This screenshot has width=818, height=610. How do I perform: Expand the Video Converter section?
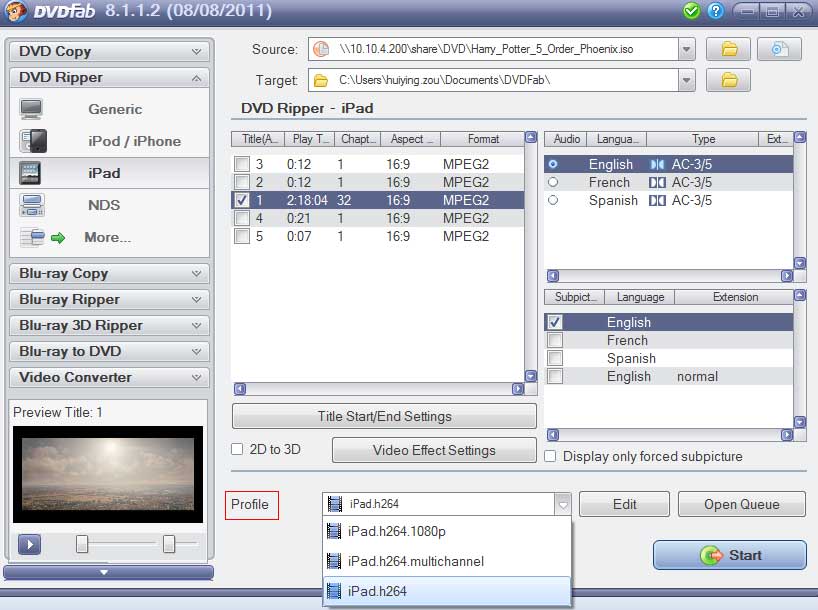point(109,377)
